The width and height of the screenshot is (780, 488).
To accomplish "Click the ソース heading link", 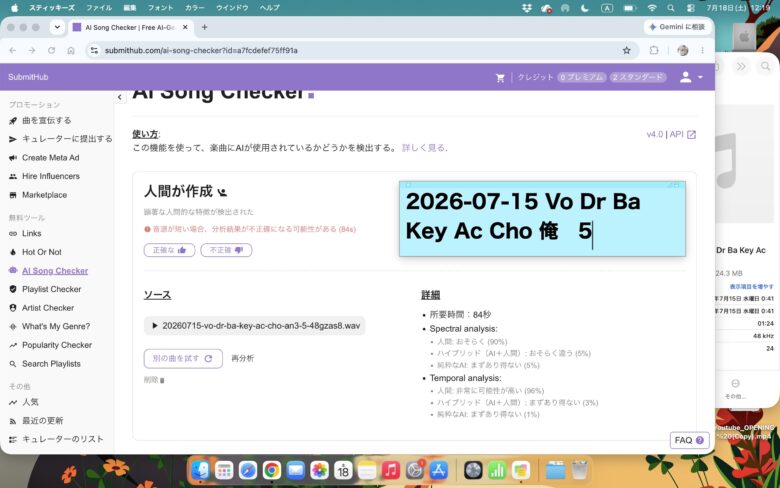I will coord(157,295).
